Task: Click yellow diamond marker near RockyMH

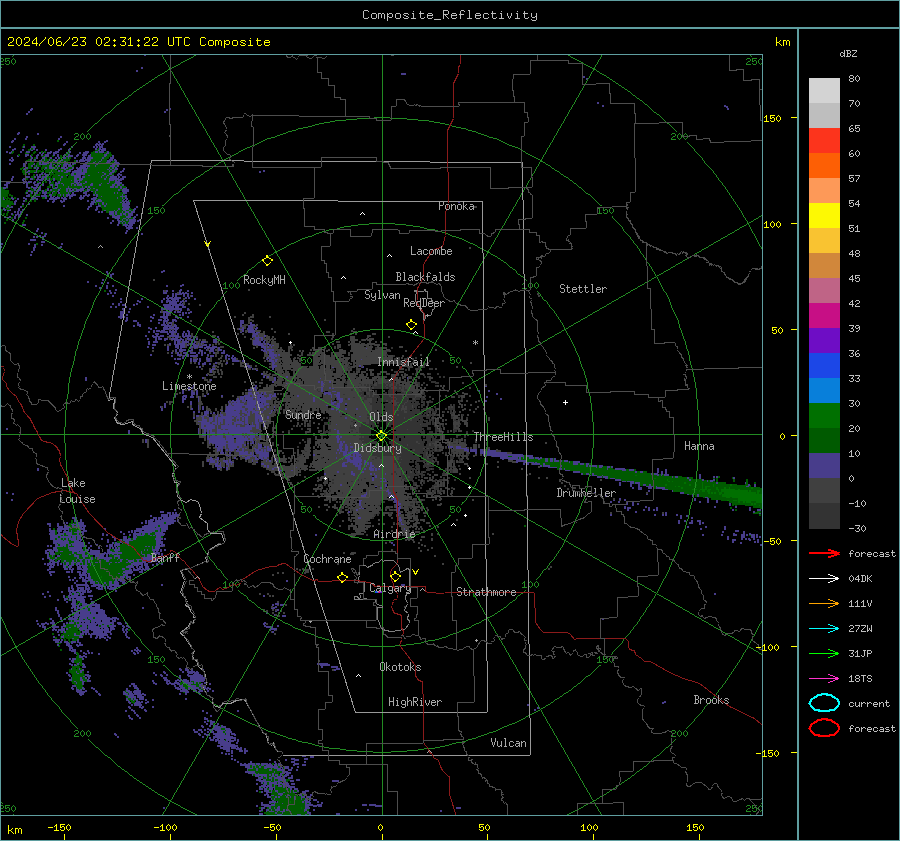Action: [267, 261]
